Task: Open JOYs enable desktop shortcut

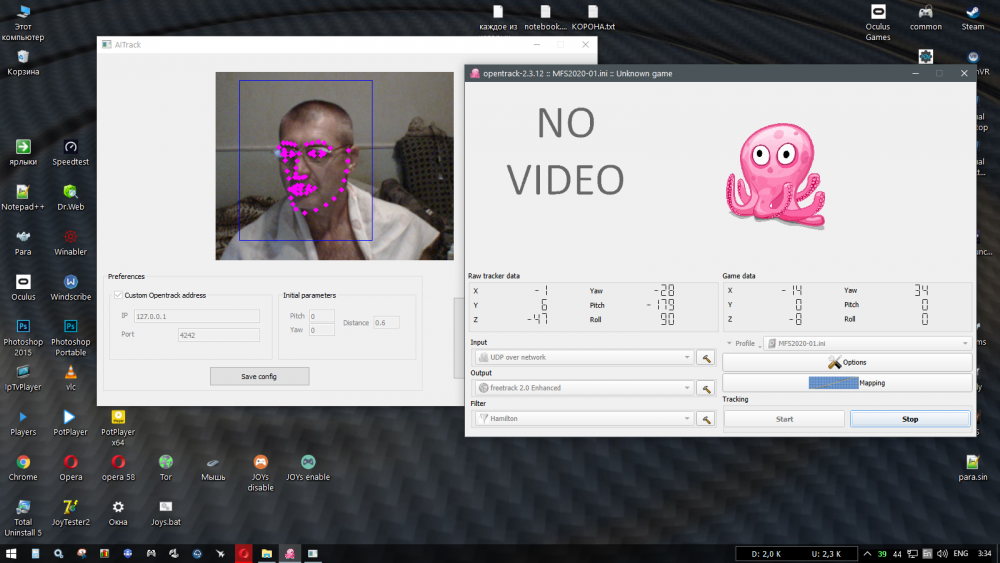Action: tap(308, 468)
